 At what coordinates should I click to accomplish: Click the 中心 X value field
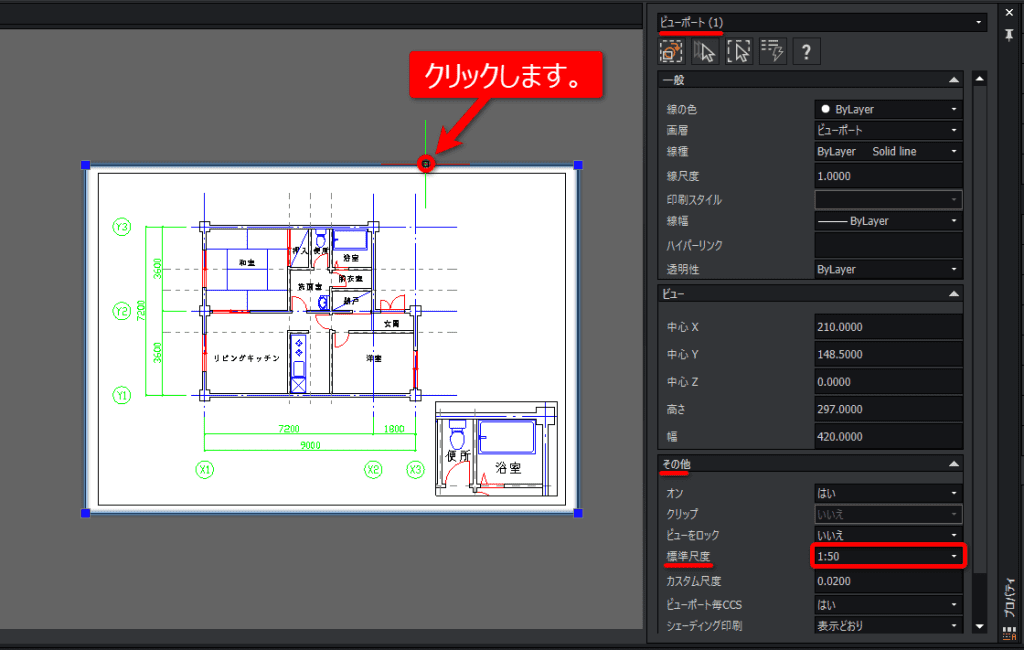(888, 327)
